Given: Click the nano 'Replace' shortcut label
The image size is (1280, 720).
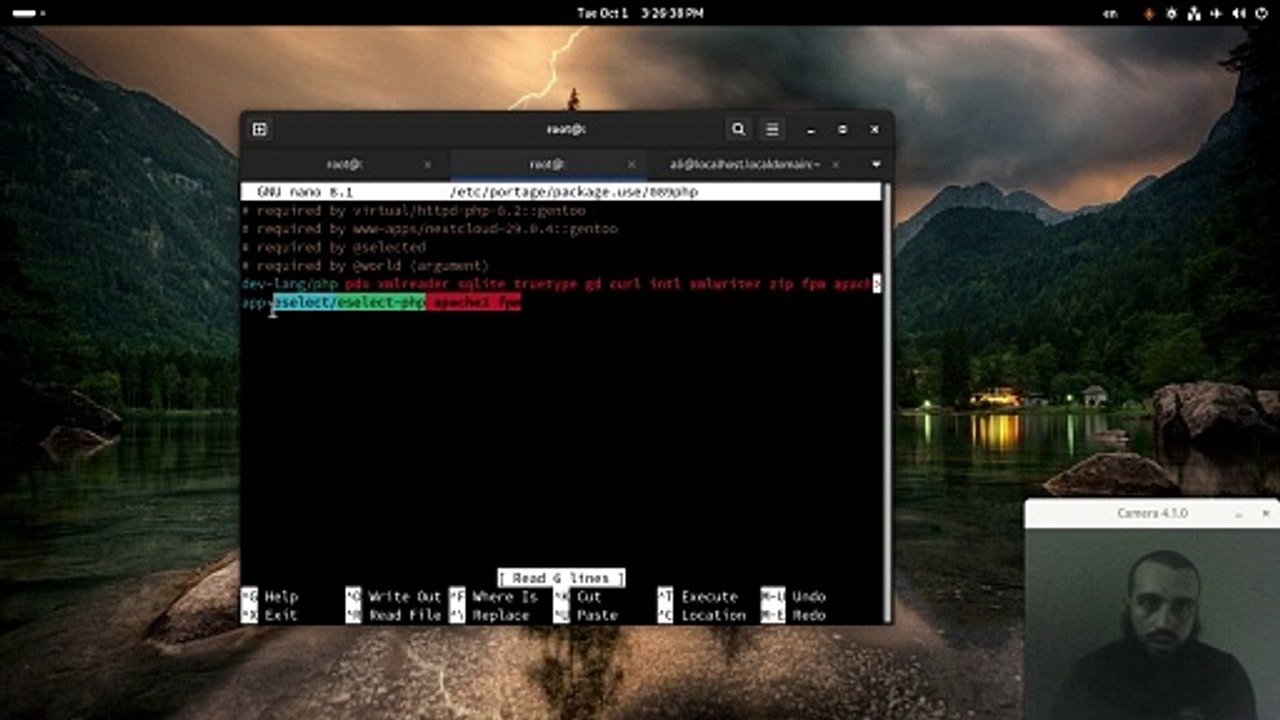Looking at the screenshot, I should pyautogui.click(x=501, y=615).
